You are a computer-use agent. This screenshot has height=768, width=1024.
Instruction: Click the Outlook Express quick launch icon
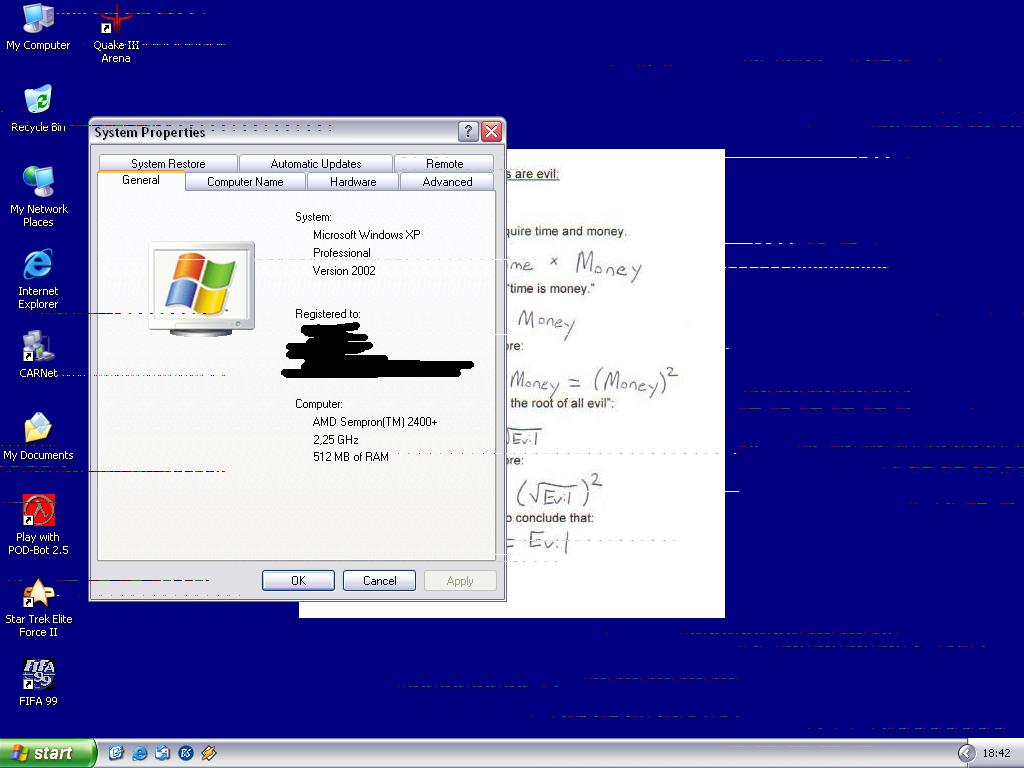point(163,753)
